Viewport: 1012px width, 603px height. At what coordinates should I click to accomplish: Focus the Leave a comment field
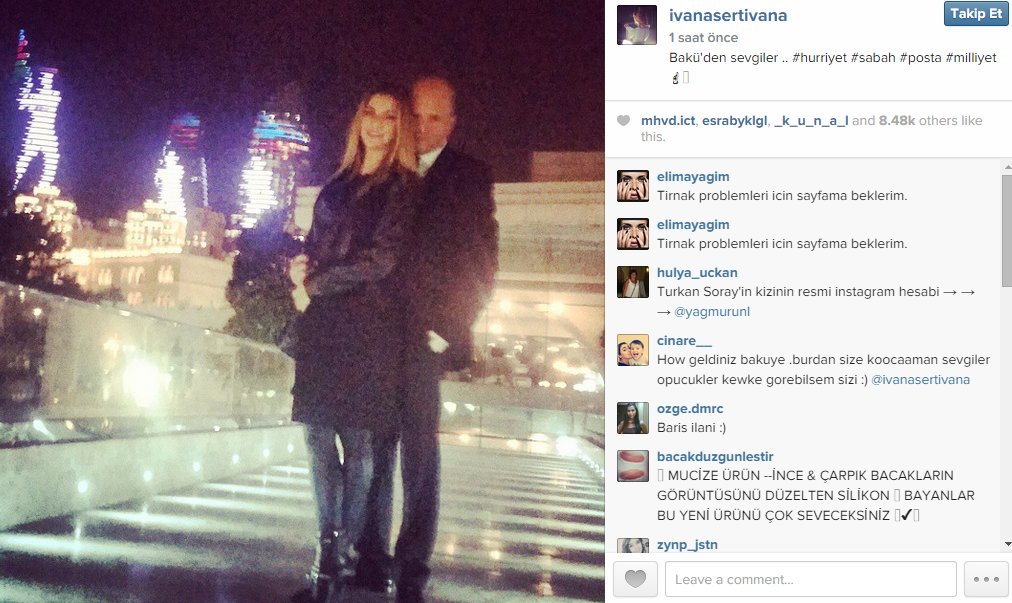coord(811,578)
